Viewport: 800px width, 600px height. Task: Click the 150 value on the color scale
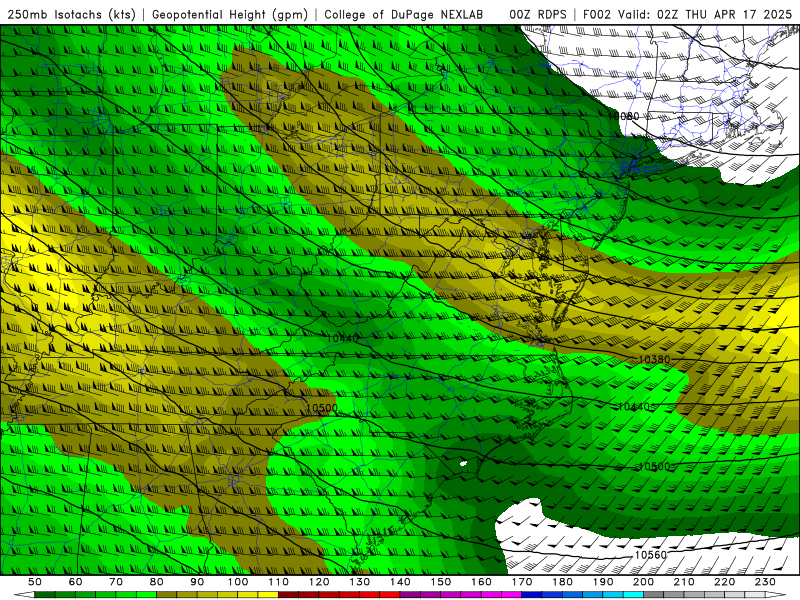440,582
